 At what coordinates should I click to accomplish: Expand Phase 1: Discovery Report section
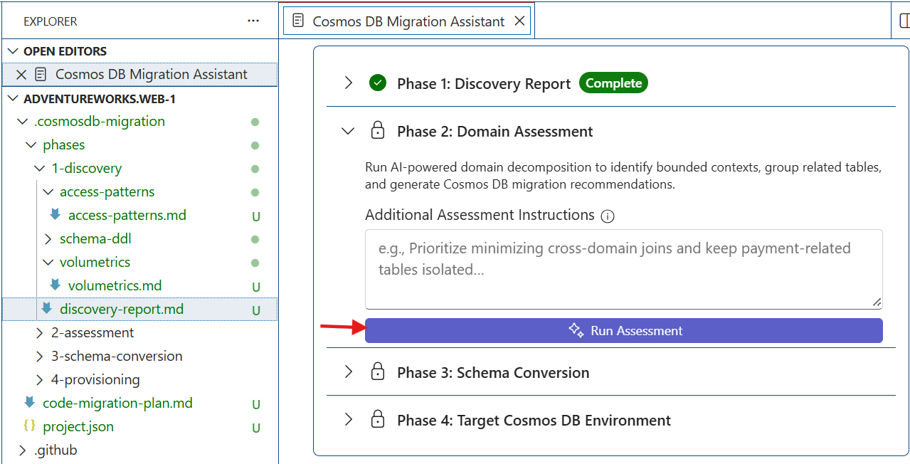(x=348, y=83)
